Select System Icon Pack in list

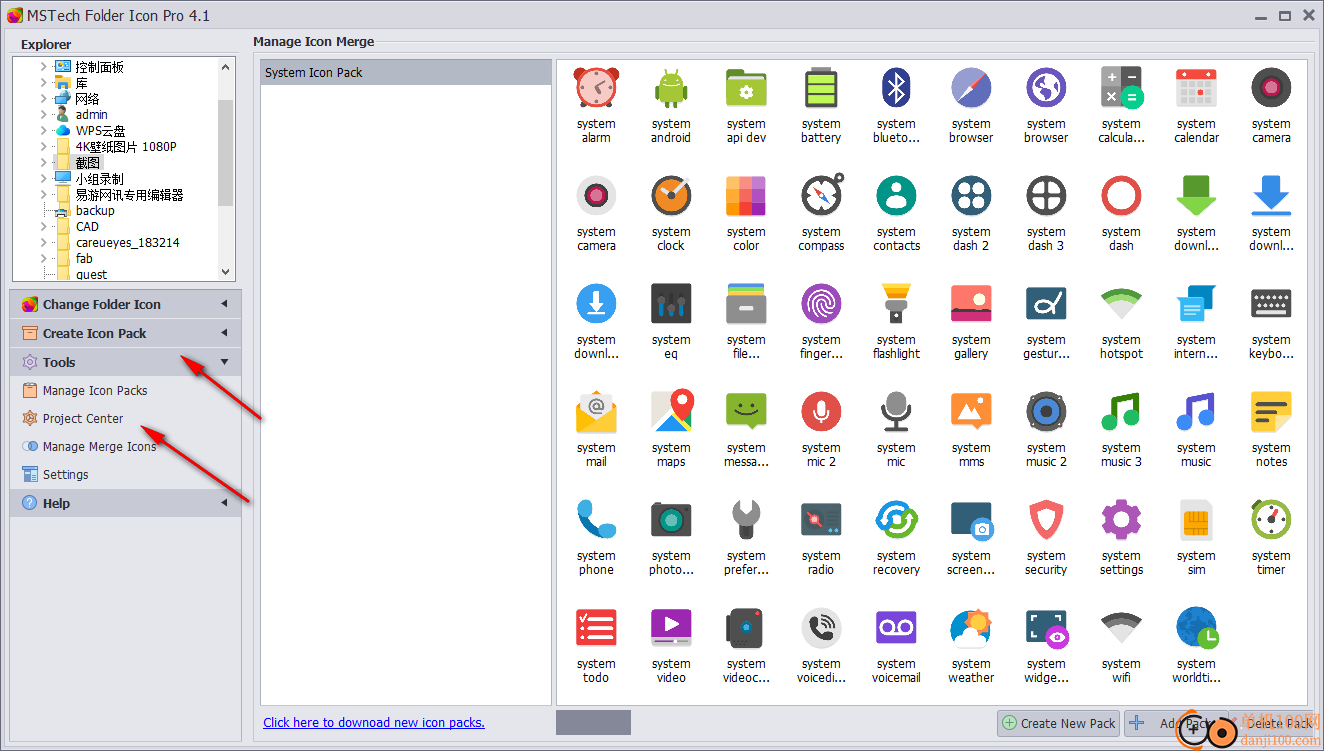pyautogui.click(x=406, y=72)
